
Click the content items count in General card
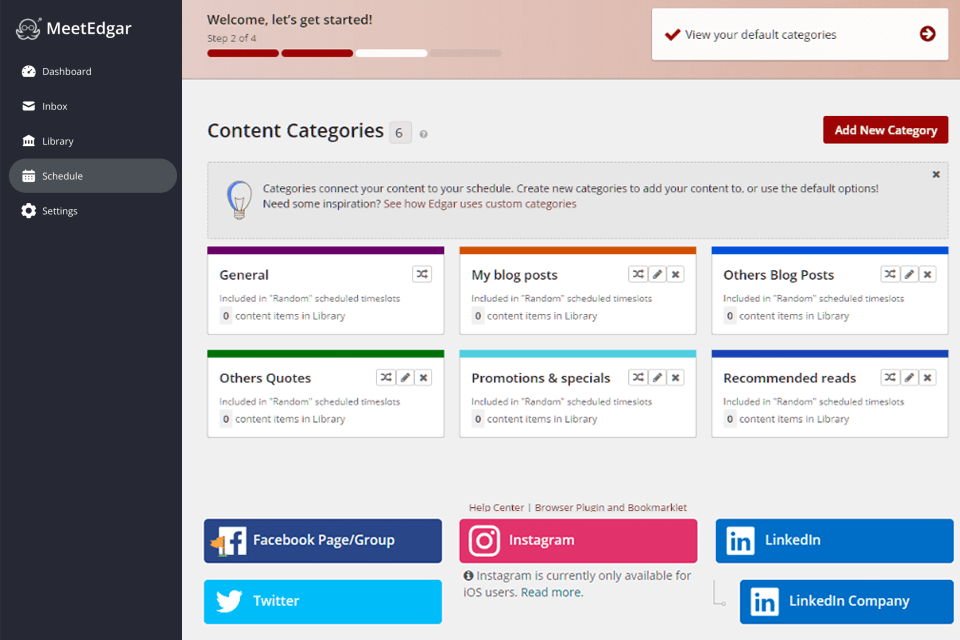[x=226, y=316]
